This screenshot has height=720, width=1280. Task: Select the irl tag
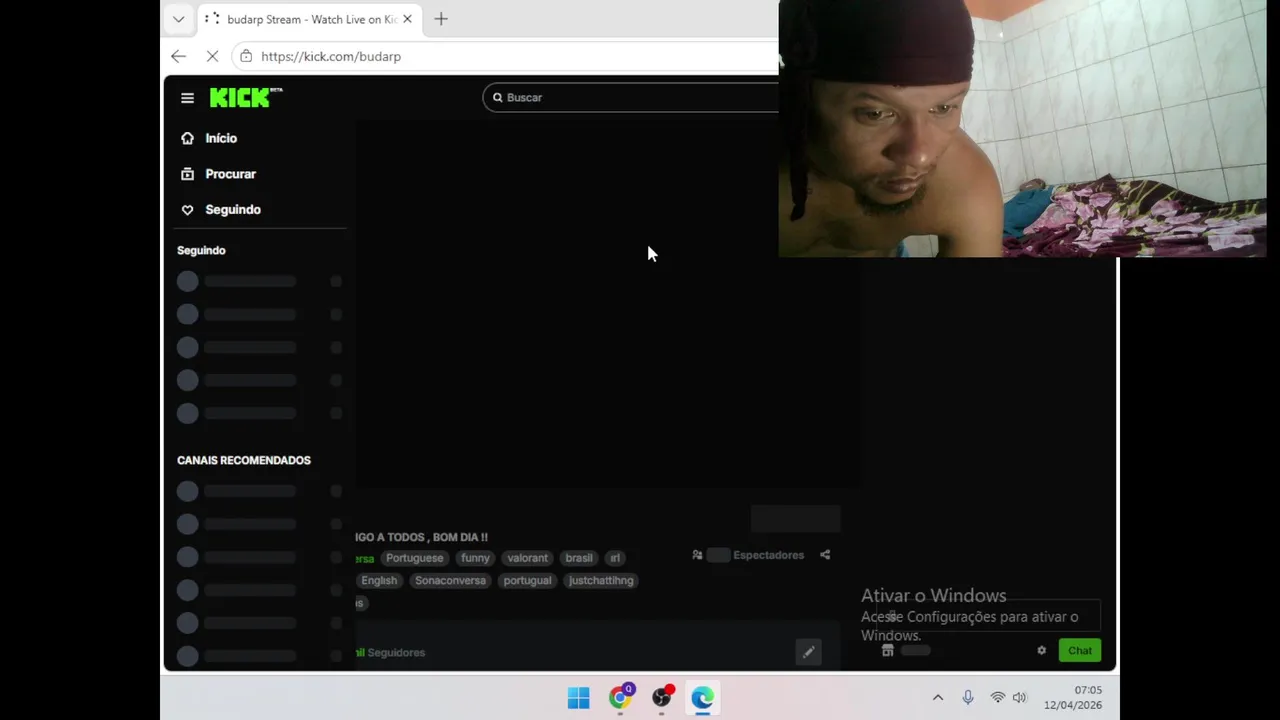coord(615,558)
